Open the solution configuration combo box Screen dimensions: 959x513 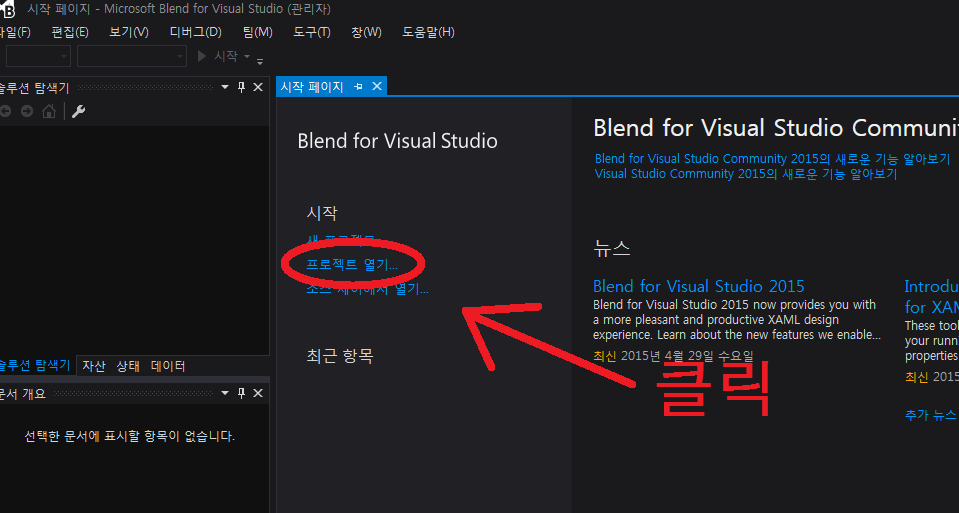(39, 56)
